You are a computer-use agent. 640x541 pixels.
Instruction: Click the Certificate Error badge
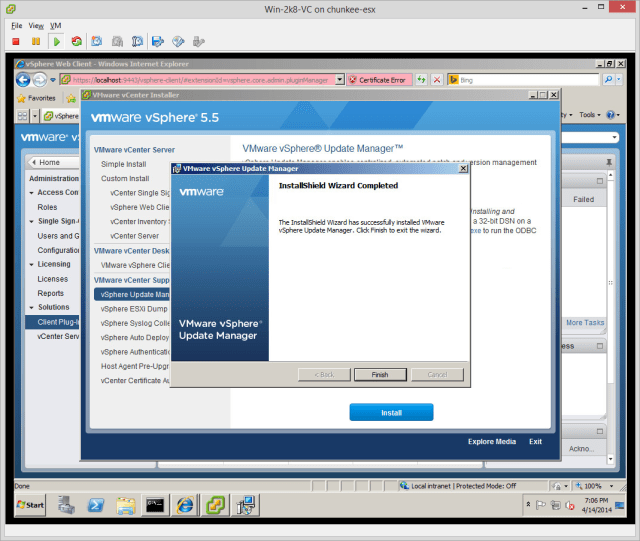(x=378, y=80)
